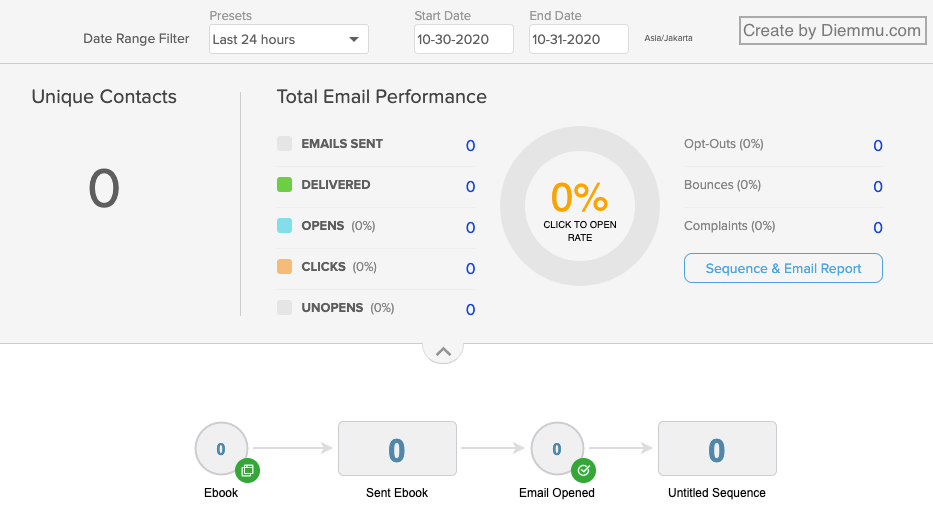Click the grey Unopens color swatch
Image resolution: width=933 pixels, height=523 pixels.
[284, 308]
